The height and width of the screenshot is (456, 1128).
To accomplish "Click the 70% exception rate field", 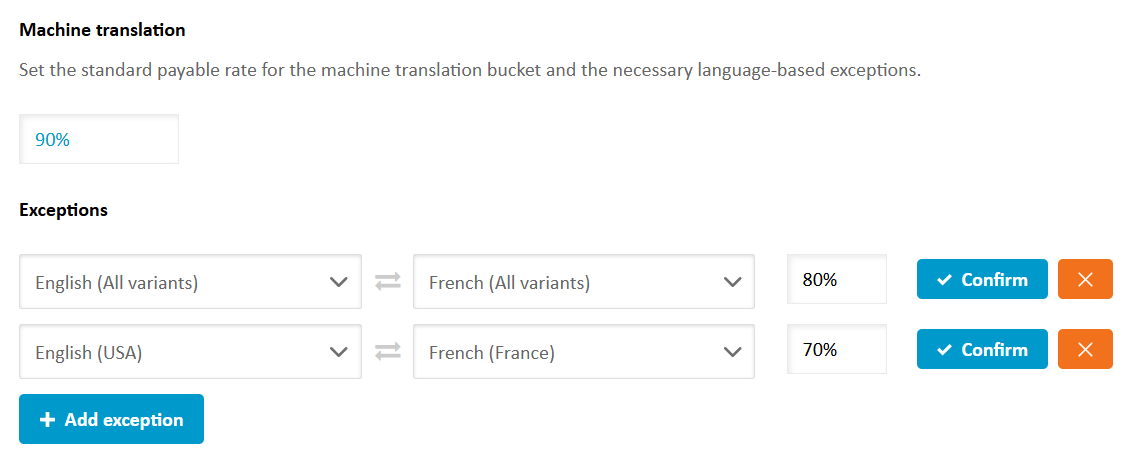I will pyautogui.click(x=837, y=350).
